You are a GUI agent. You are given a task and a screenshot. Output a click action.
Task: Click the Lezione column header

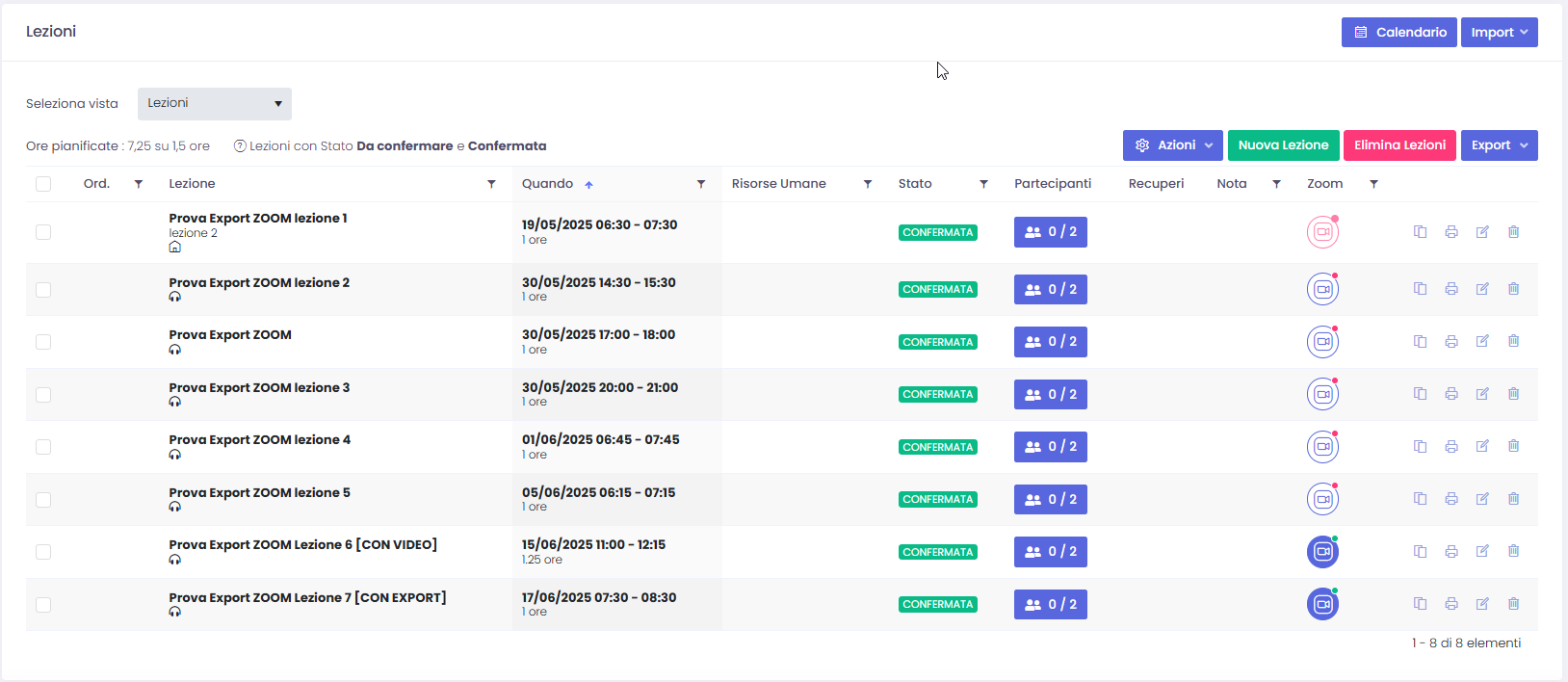pyautogui.click(x=192, y=184)
